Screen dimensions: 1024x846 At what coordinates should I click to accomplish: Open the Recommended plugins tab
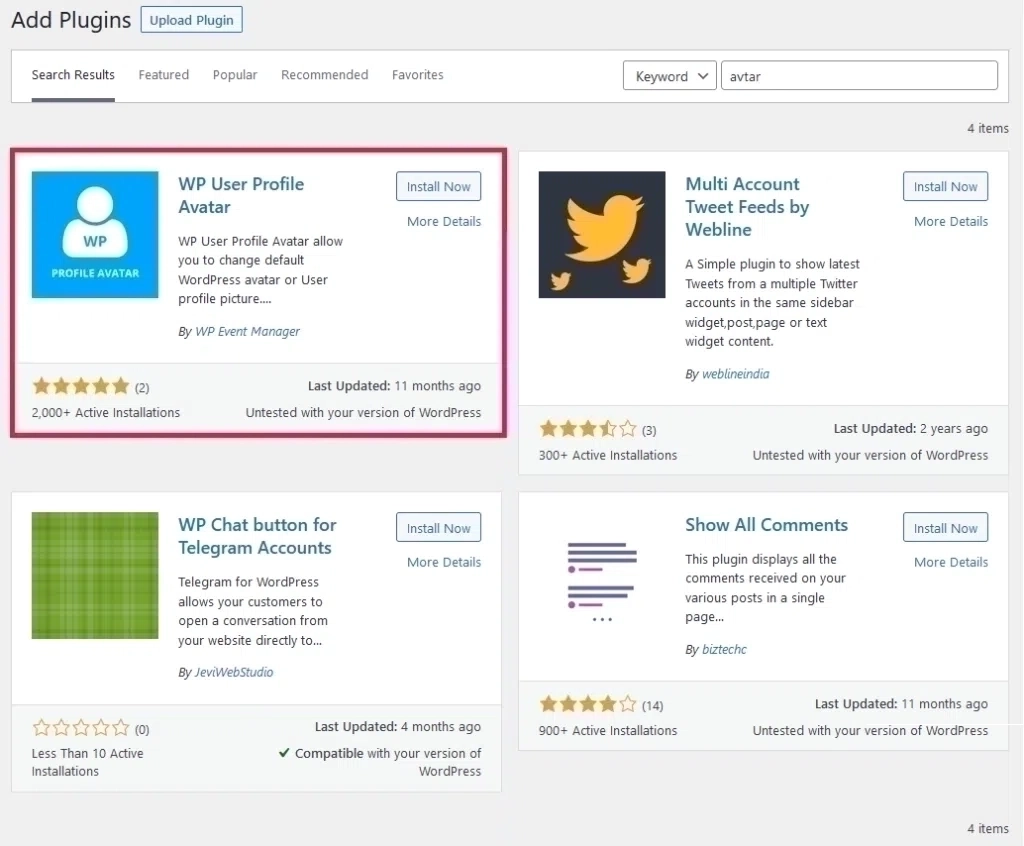point(324,74)
